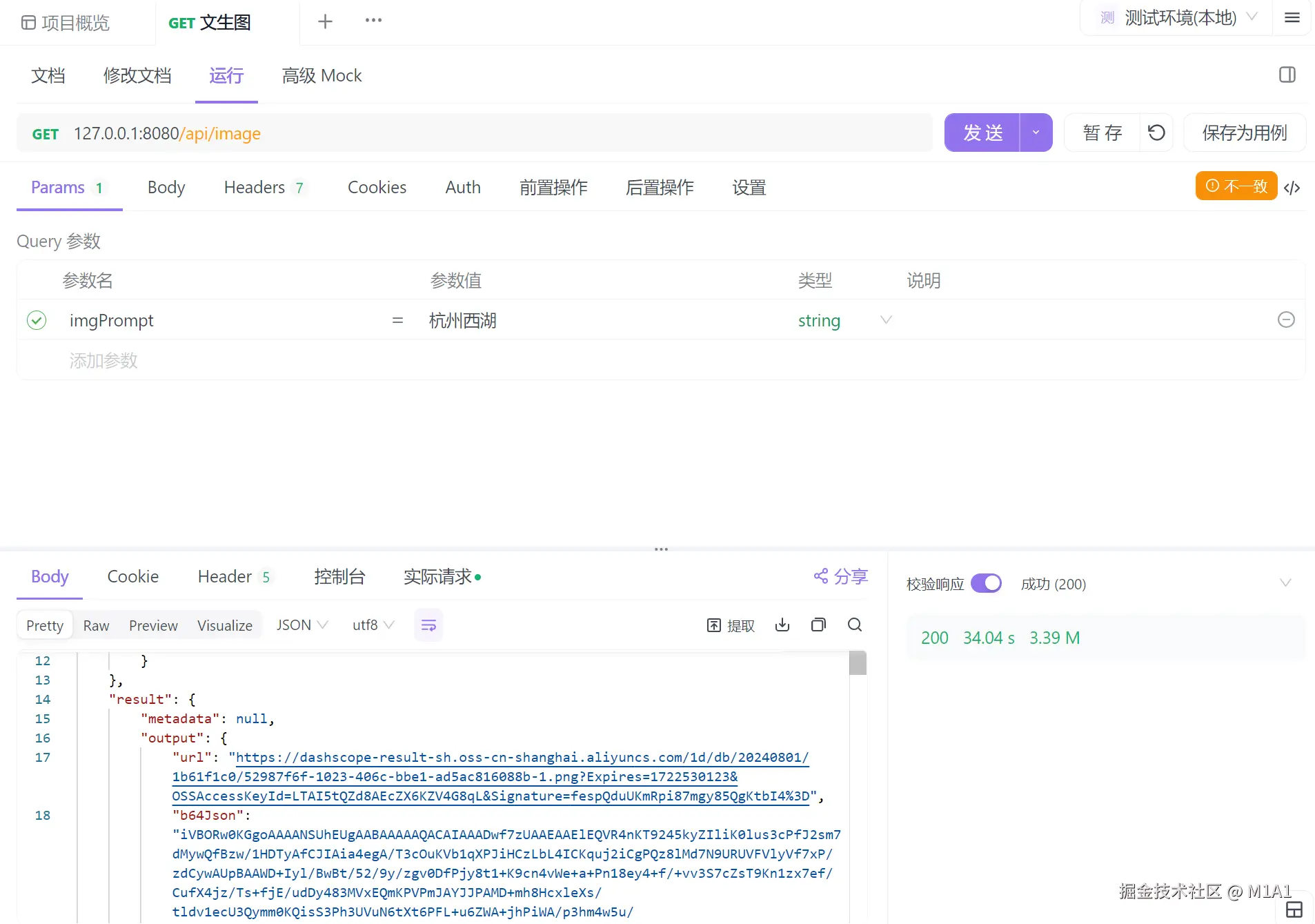This screenshot has width=1315, height=924.
Task: Toggle the right side panel layout icon
Action: tap(1287, 75)
